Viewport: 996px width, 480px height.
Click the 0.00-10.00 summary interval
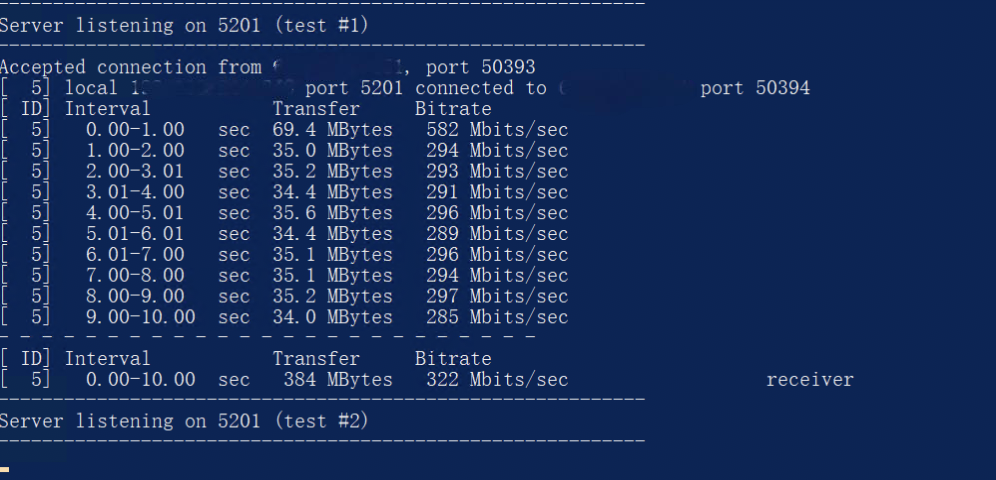[141, 380]
